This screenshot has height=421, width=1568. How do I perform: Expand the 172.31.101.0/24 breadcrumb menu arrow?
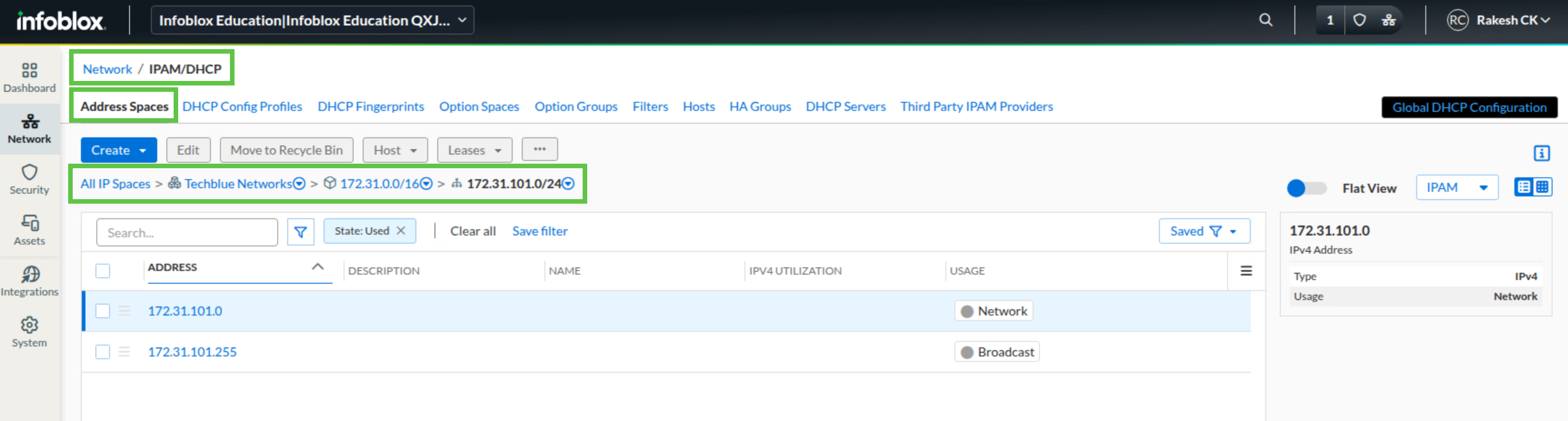(568, 183)
